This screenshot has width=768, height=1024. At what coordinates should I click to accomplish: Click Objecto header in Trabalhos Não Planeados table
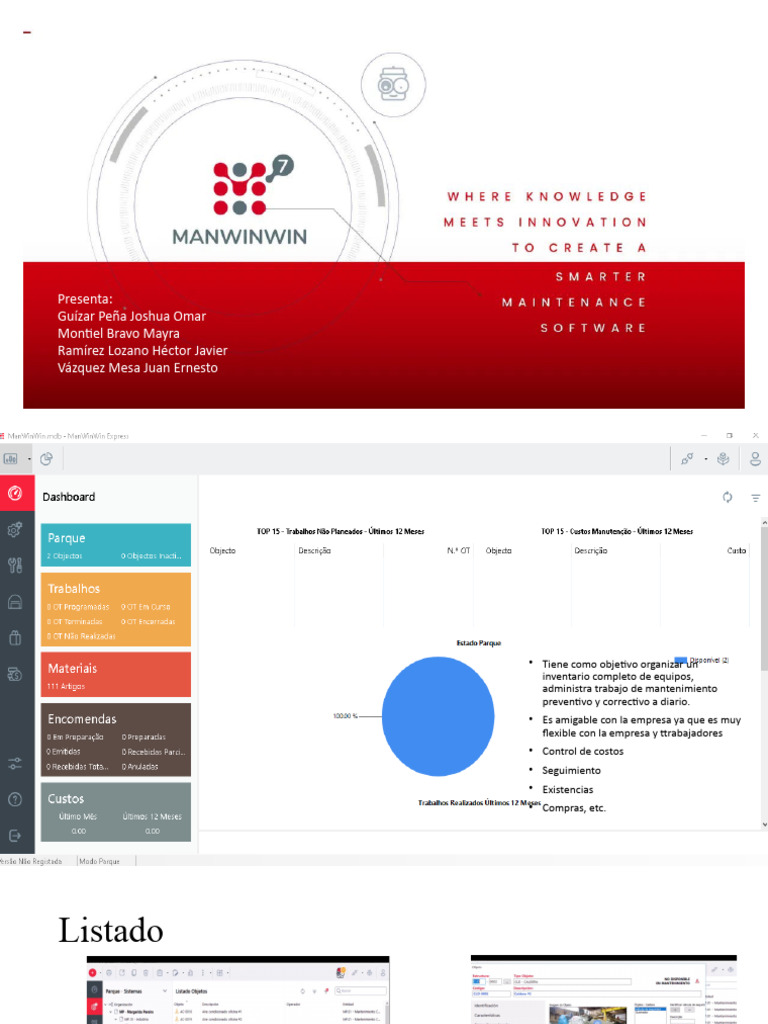coord(223,551)
